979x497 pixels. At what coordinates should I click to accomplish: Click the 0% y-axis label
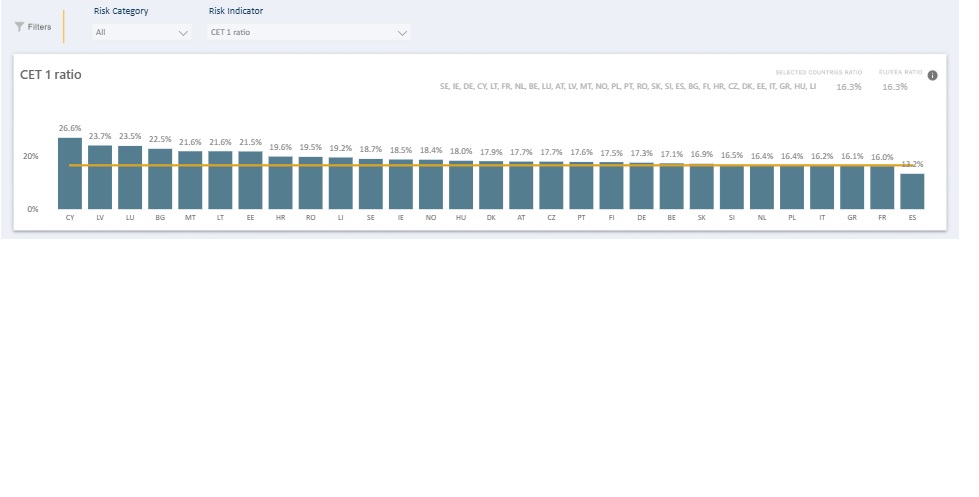pos(32,209)
